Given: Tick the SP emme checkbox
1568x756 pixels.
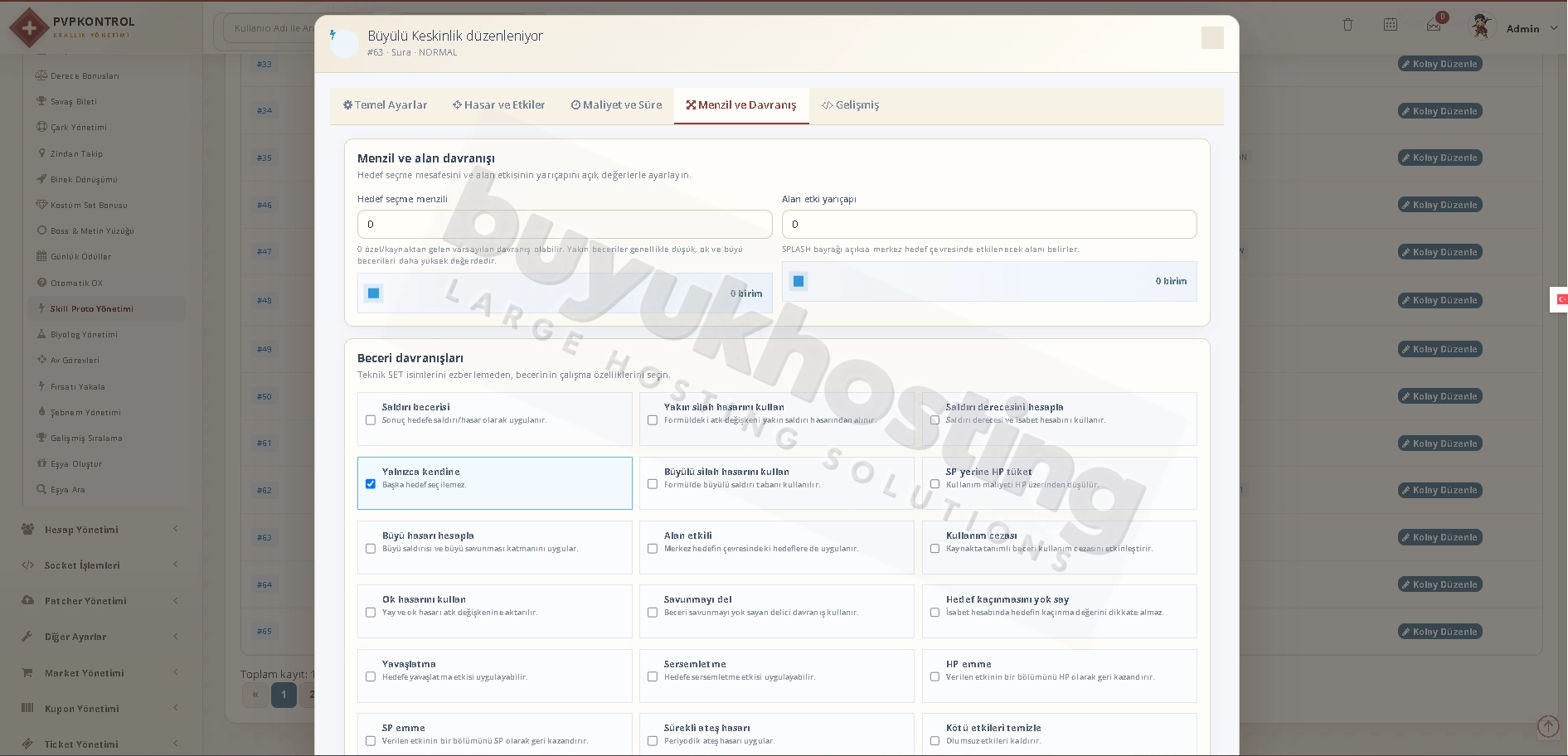Looking at the screenshot, I should (x=371, y=741).
